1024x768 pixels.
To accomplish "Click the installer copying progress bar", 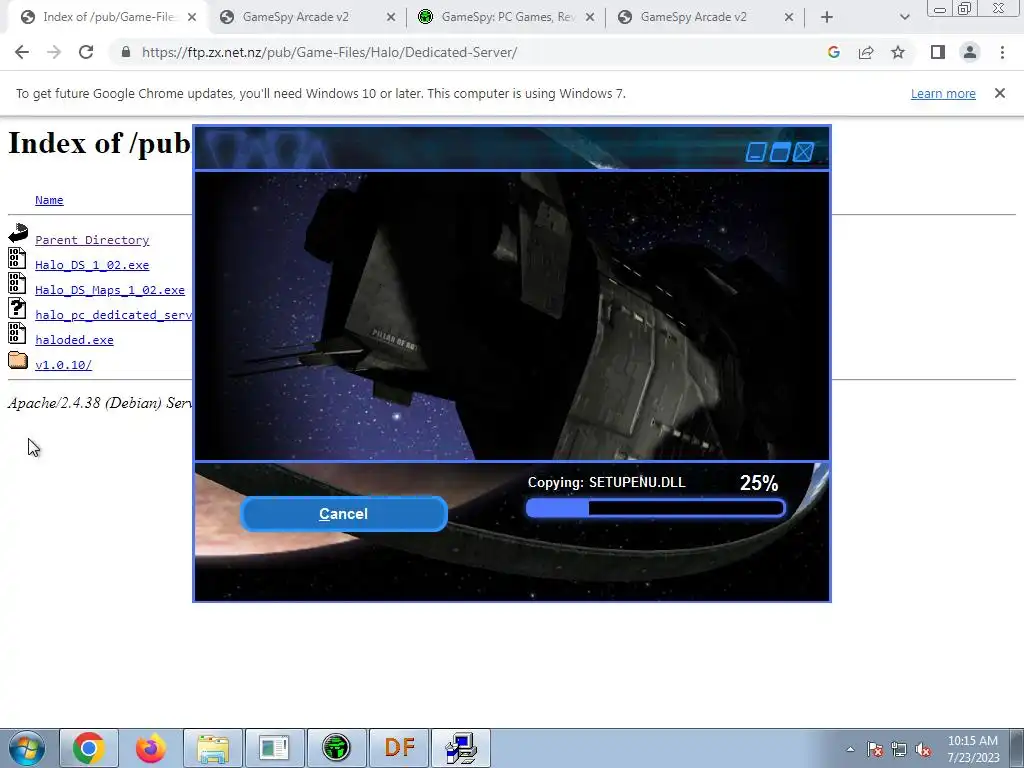I will [655, 508].
